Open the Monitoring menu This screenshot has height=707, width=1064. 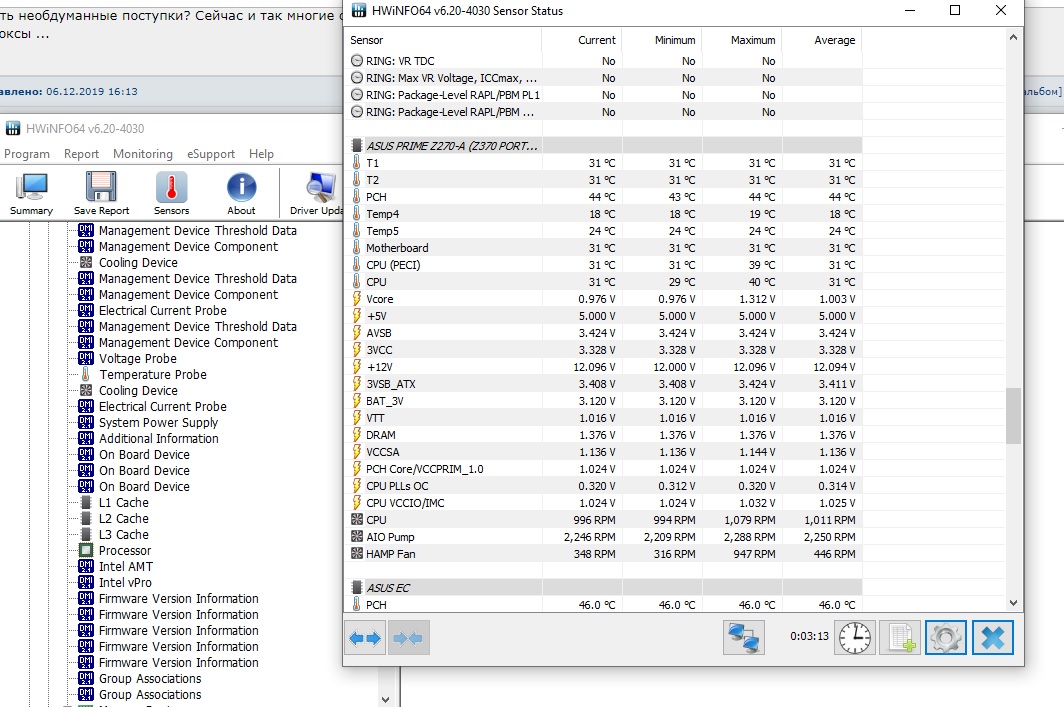[142, 154]
